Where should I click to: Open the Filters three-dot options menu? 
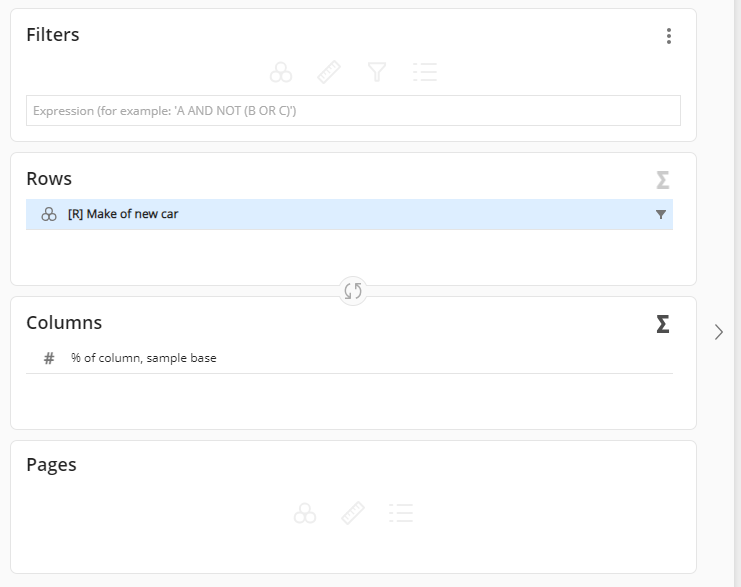[668, 36]
